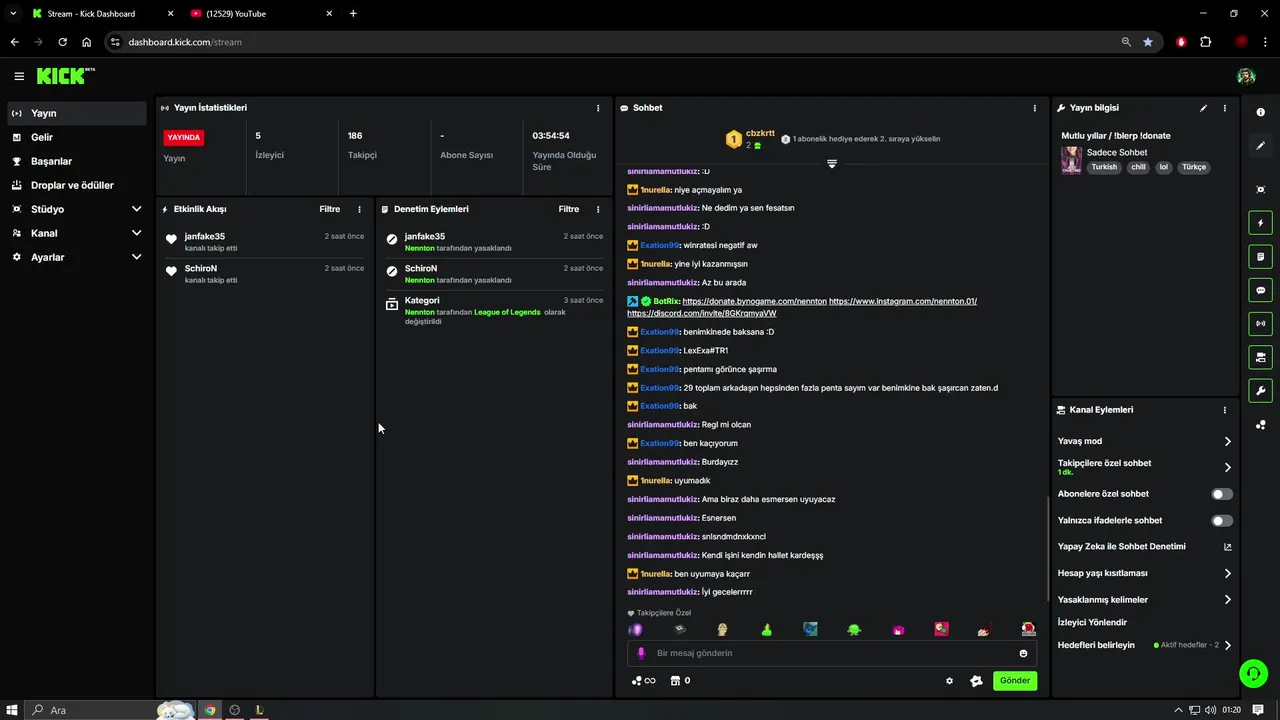Open Yavaş mod settings arrow
The image size is (1280, 720).
1227,441
